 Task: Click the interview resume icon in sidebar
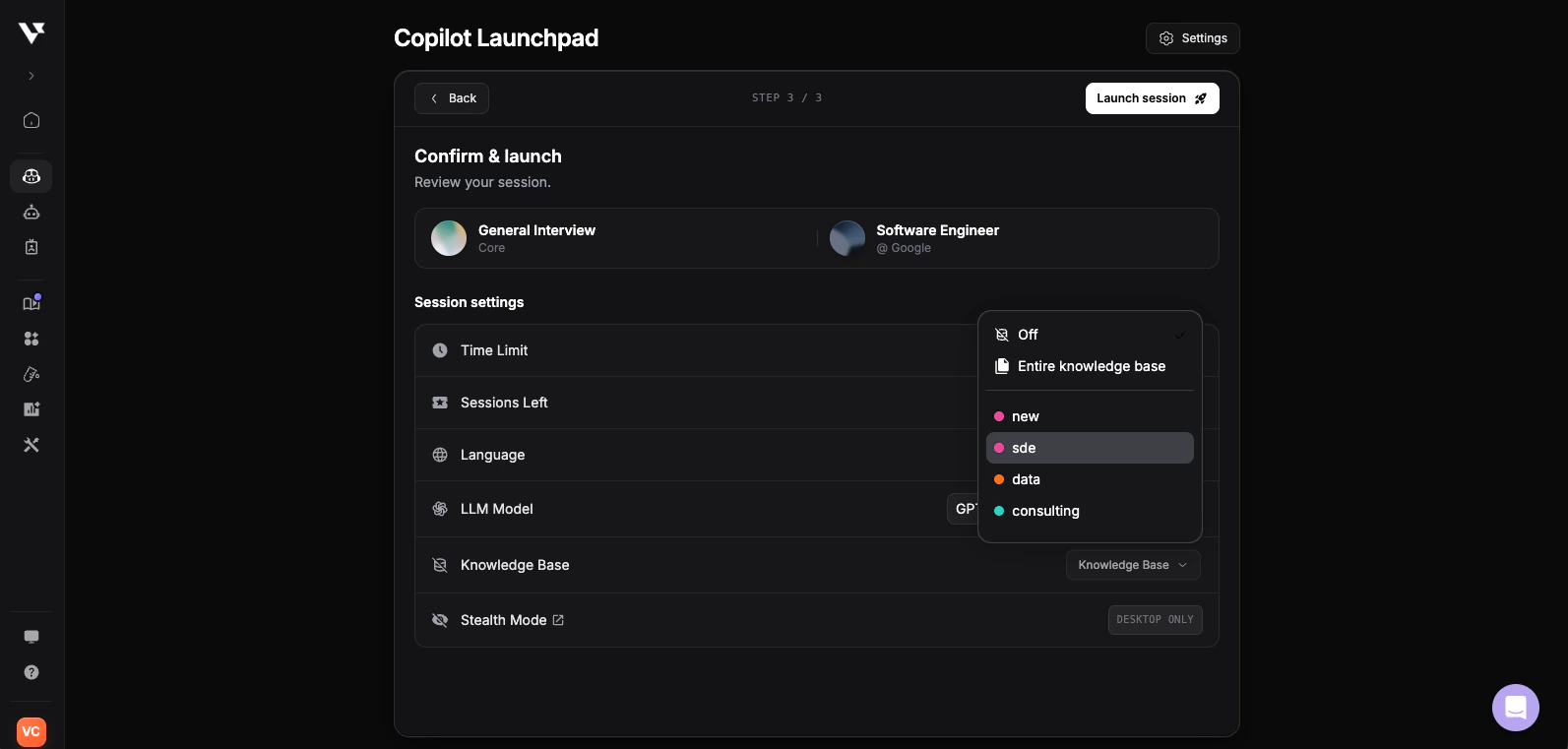pos(31,247)
